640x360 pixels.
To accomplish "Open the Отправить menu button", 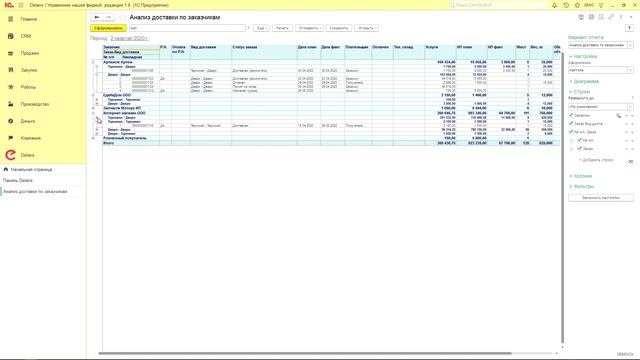I will (309, 28).
